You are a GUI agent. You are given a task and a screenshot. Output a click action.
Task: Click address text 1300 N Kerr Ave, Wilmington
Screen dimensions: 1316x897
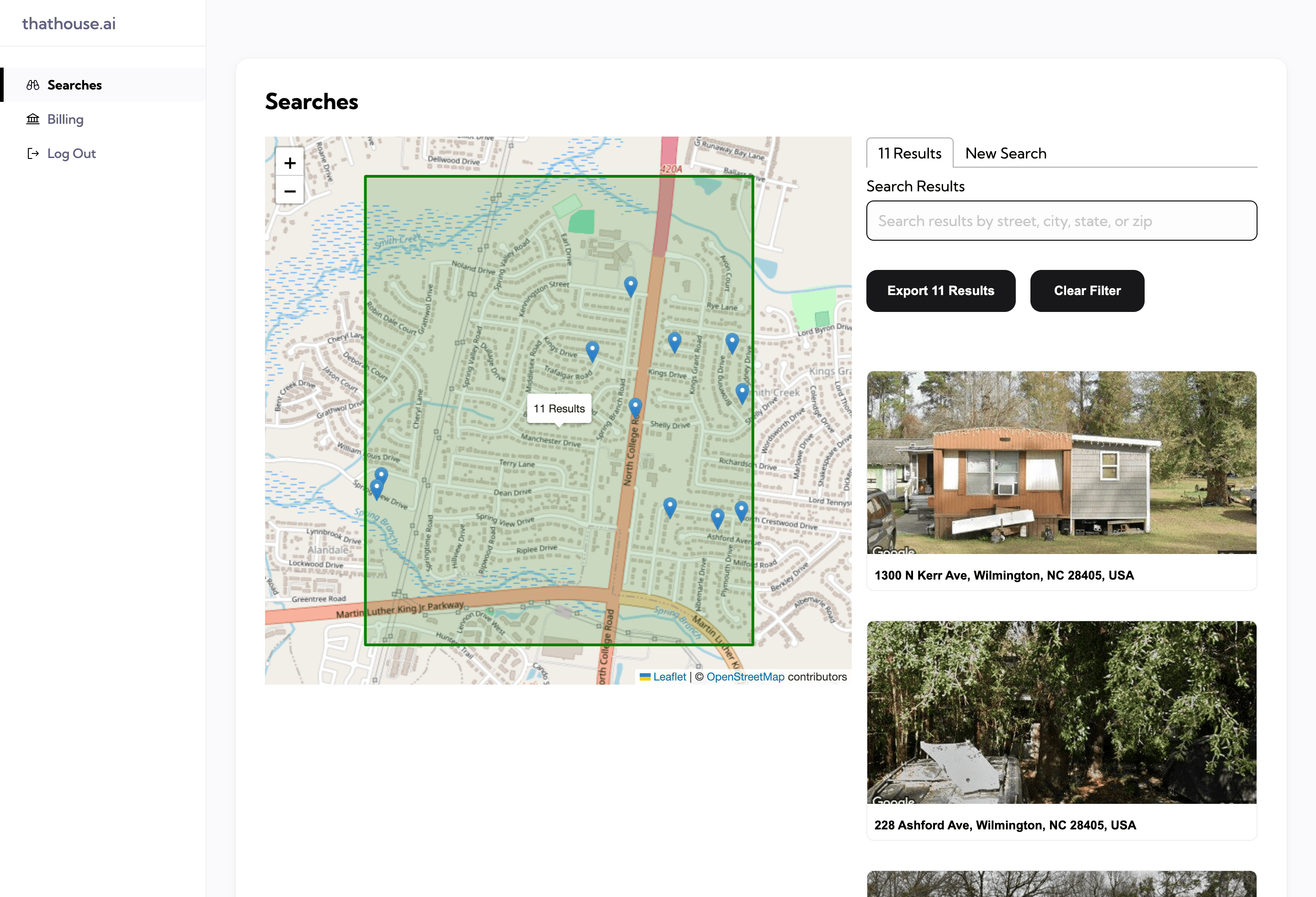[1004, 575]
